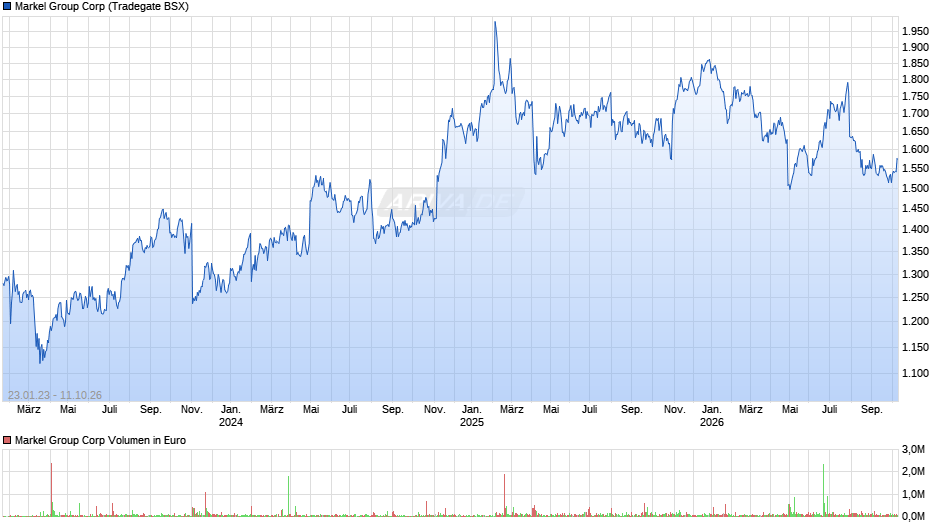The height and width of the screenshot is (526, 940).
Task: Click the 'Markel Group Corp Volumen in Euro' label
Action: point(100,440)
